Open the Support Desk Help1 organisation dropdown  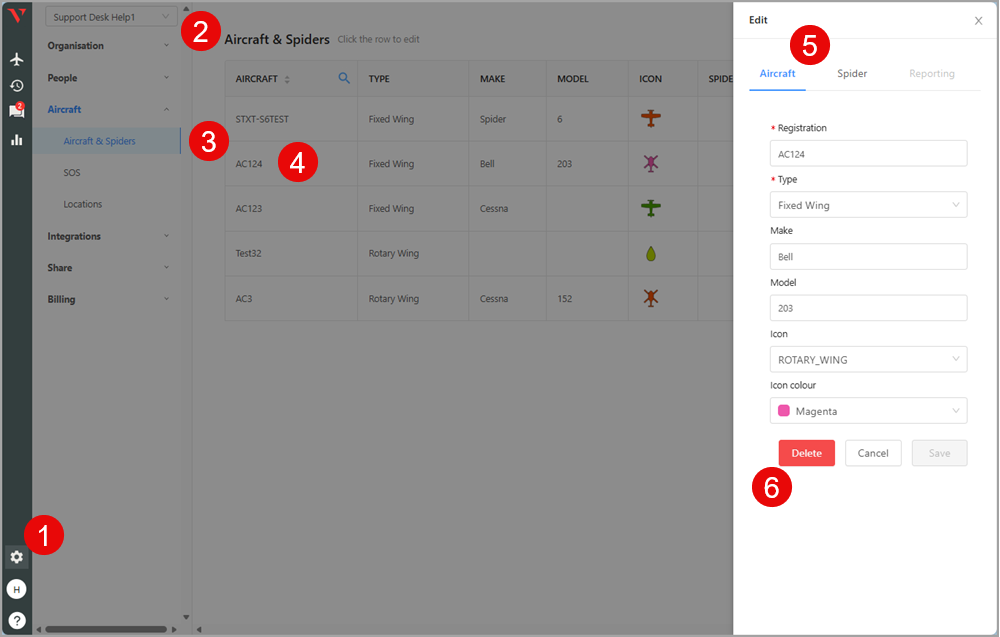tap(111, 17)
